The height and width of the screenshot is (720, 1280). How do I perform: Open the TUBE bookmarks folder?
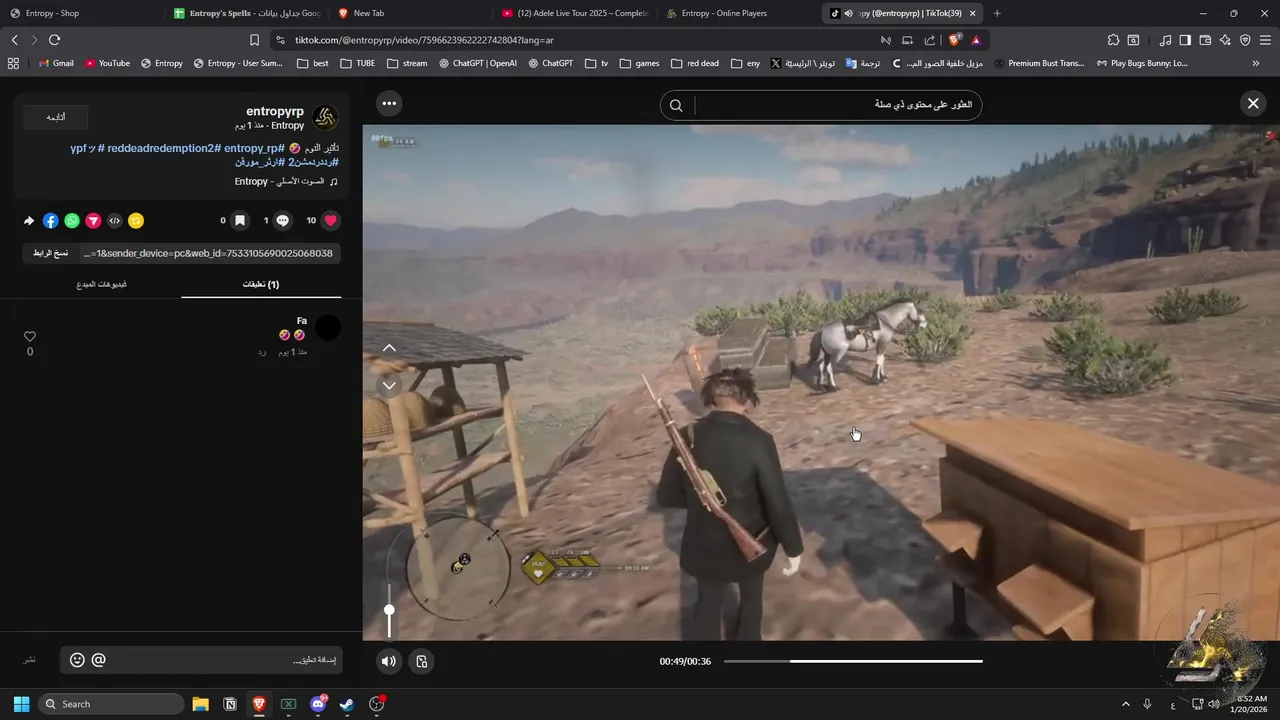358,63
